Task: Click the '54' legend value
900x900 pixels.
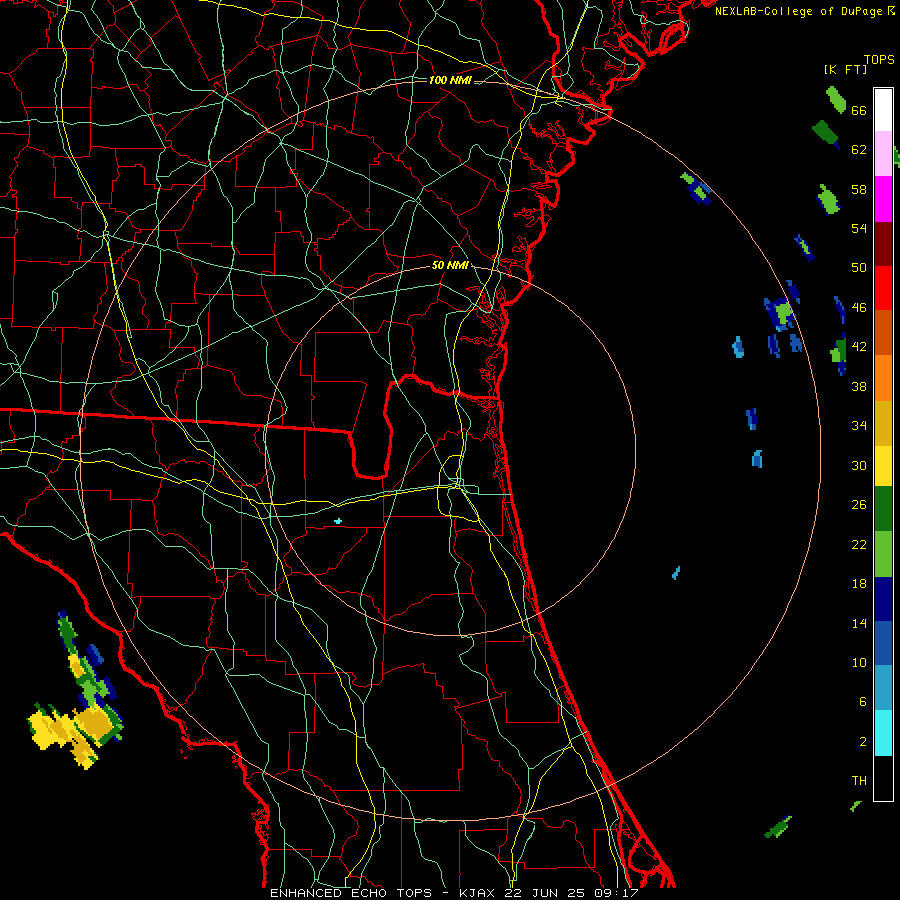Action: (859, 228)
